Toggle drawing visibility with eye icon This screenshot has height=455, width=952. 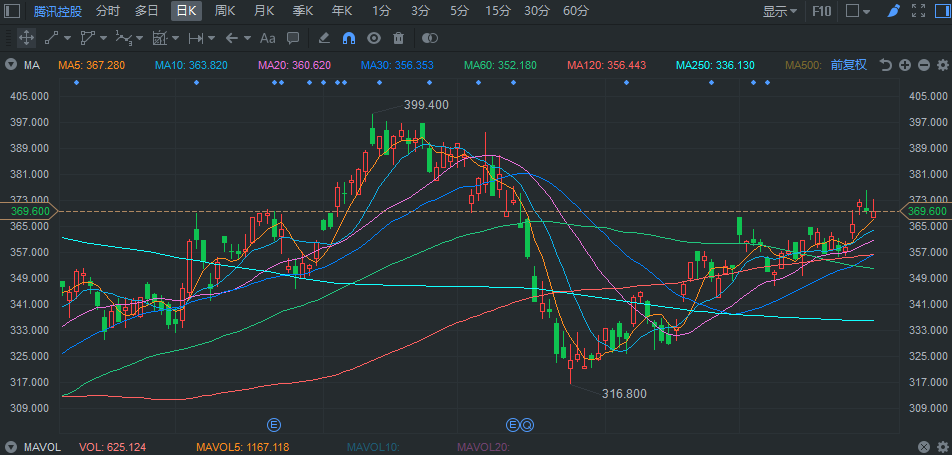(x=374, y=38)
